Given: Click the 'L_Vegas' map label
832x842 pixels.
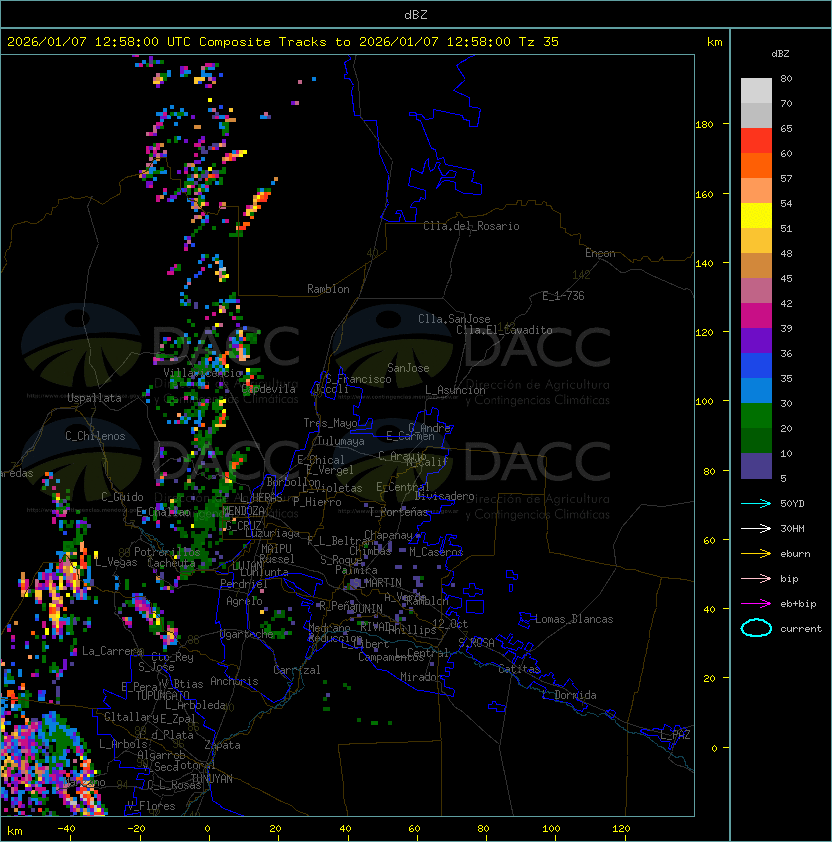Looking at the screenshot, I should (x=116, y=562).
